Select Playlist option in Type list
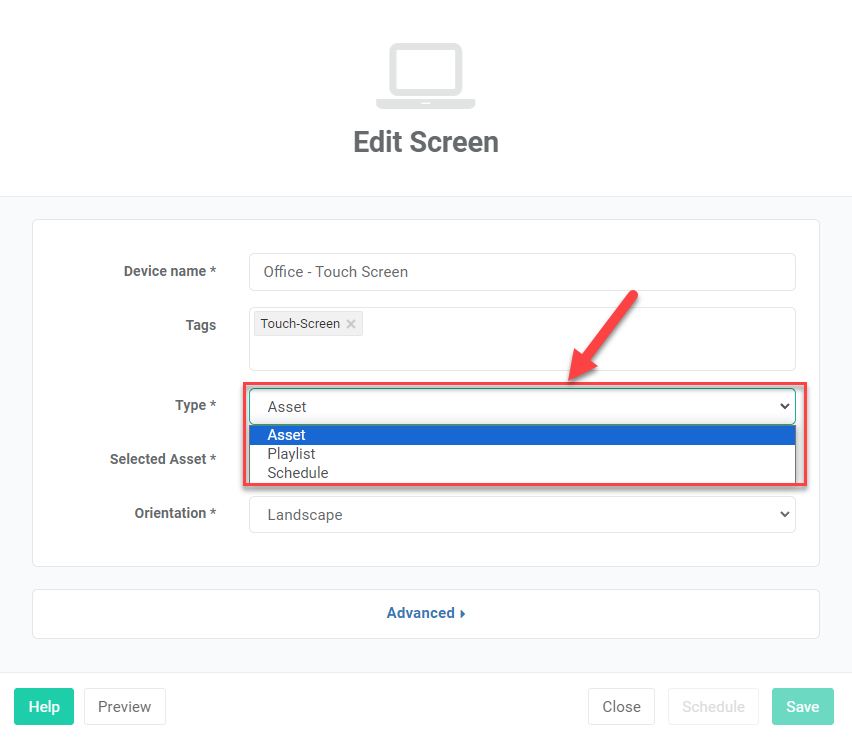This screenshot has width=852, height=738. point(522,454)
